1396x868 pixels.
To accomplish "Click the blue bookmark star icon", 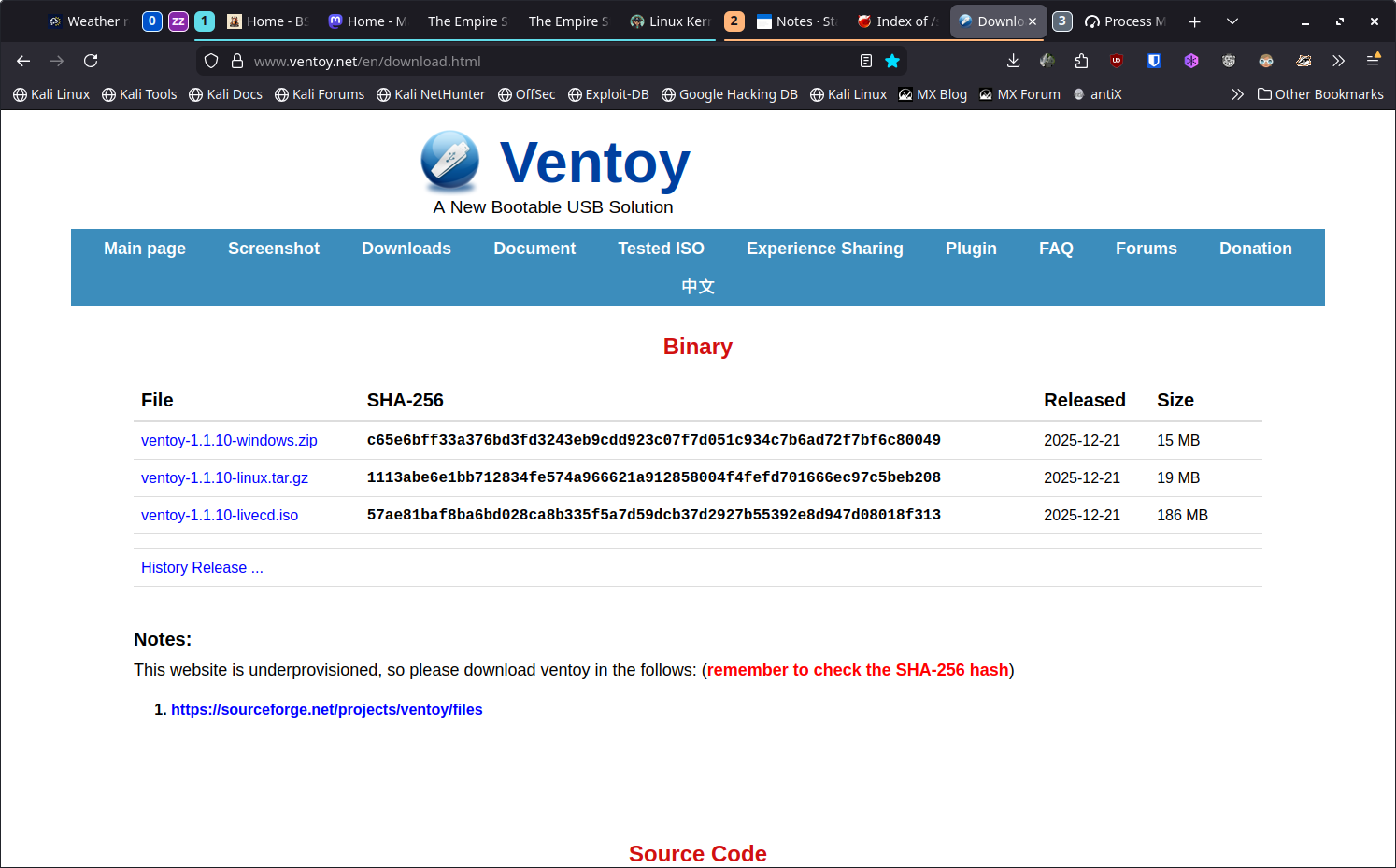I will (892, 61).
